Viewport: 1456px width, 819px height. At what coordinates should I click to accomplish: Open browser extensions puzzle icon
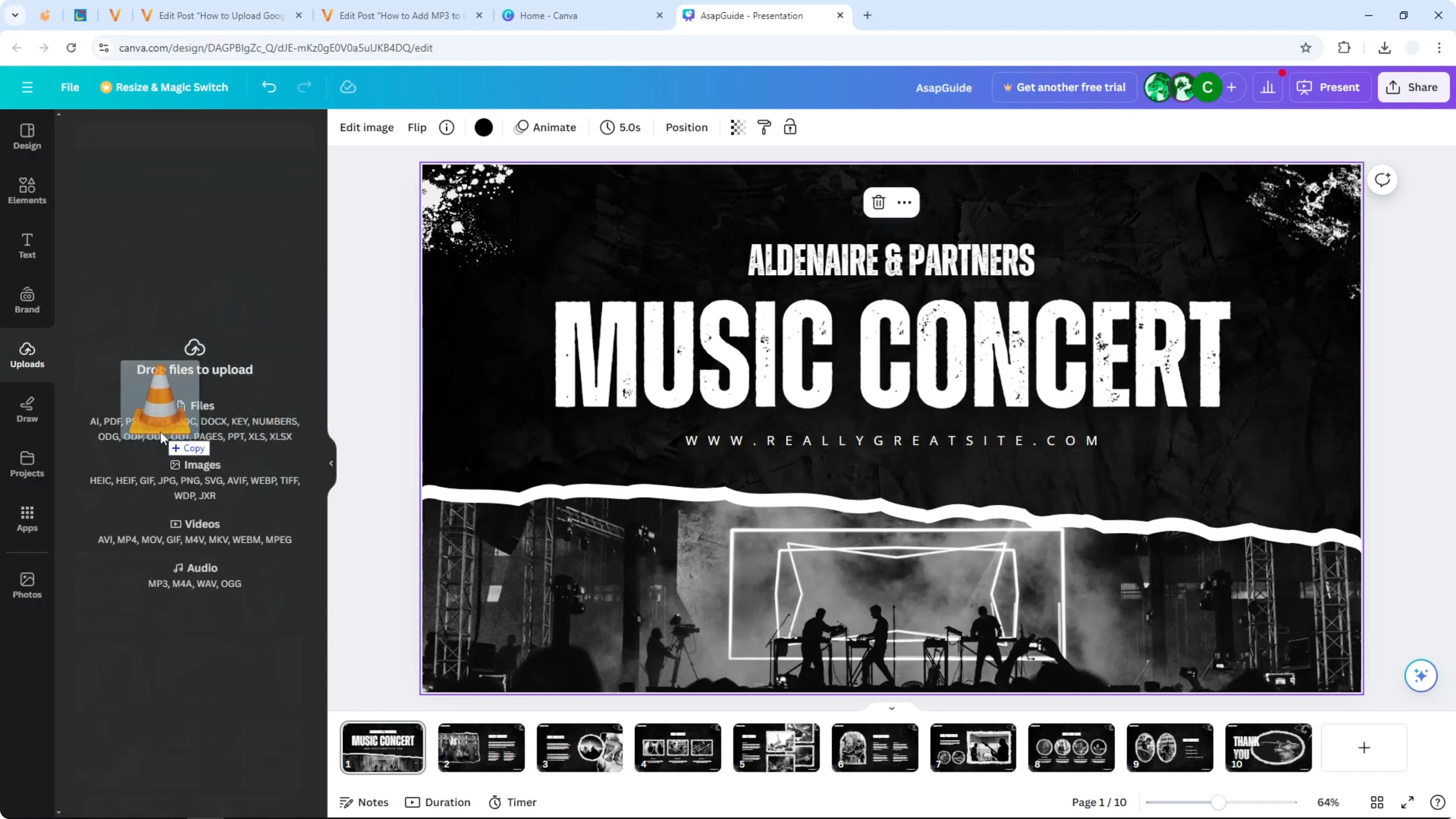coord(1344,48)
